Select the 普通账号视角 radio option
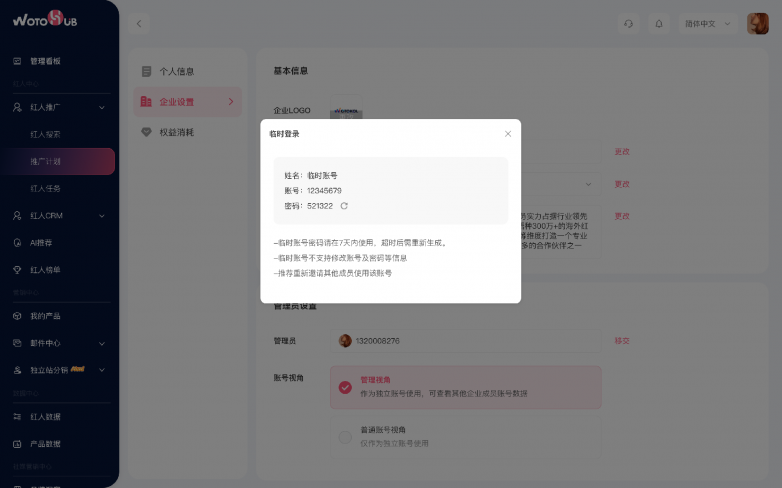Viewport: 782px width, 488px height. pos(345,437)
